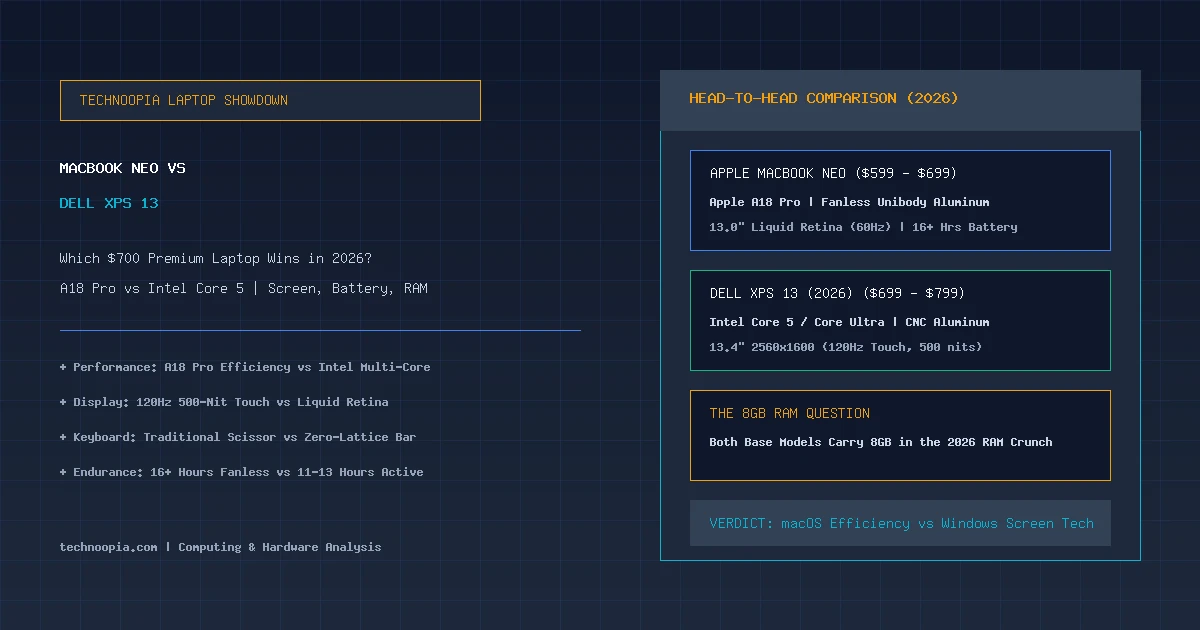Click THE 8GB RAM QUESTION heading
This screenshot has height=630, width=1200.
790,413
